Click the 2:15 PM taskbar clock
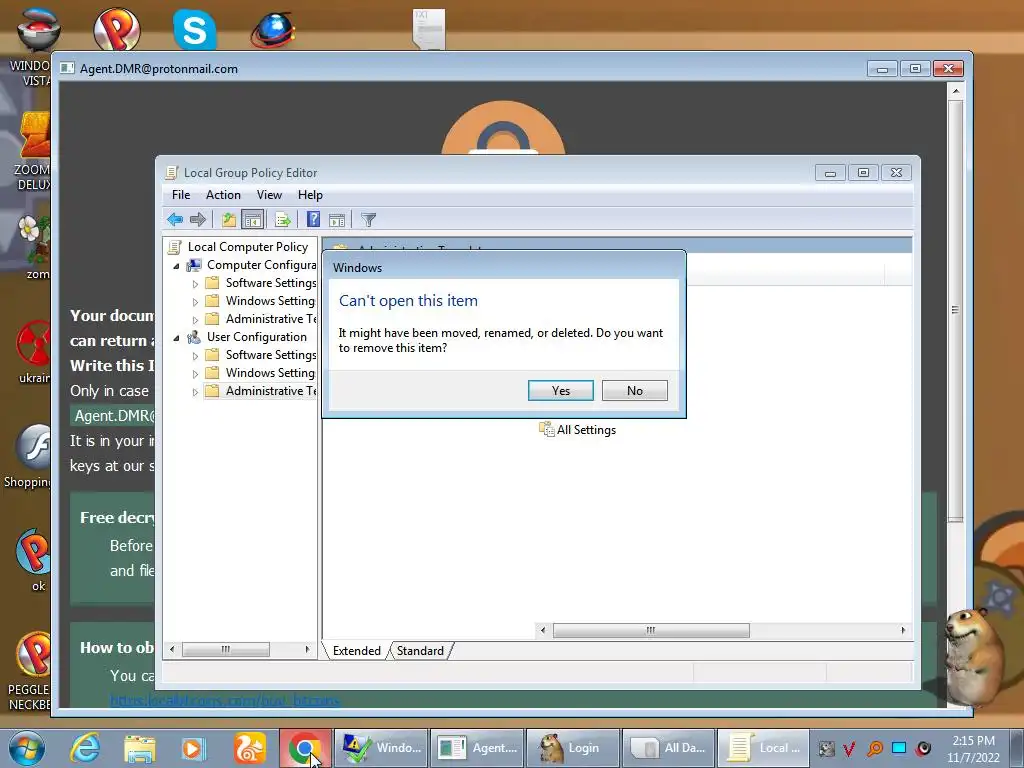This screenshot has width=1024, height=768. [x=973, y=741]
